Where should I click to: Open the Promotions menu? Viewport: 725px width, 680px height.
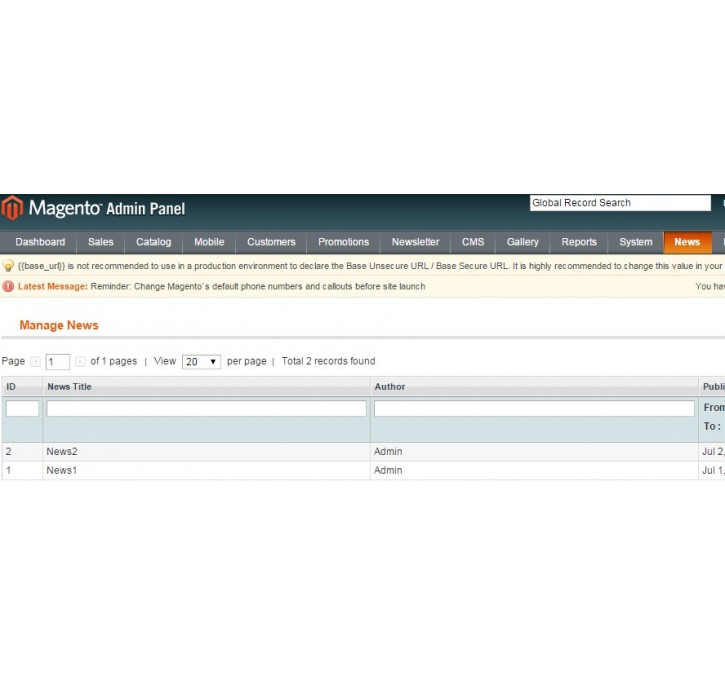click(x=344, y=242)
